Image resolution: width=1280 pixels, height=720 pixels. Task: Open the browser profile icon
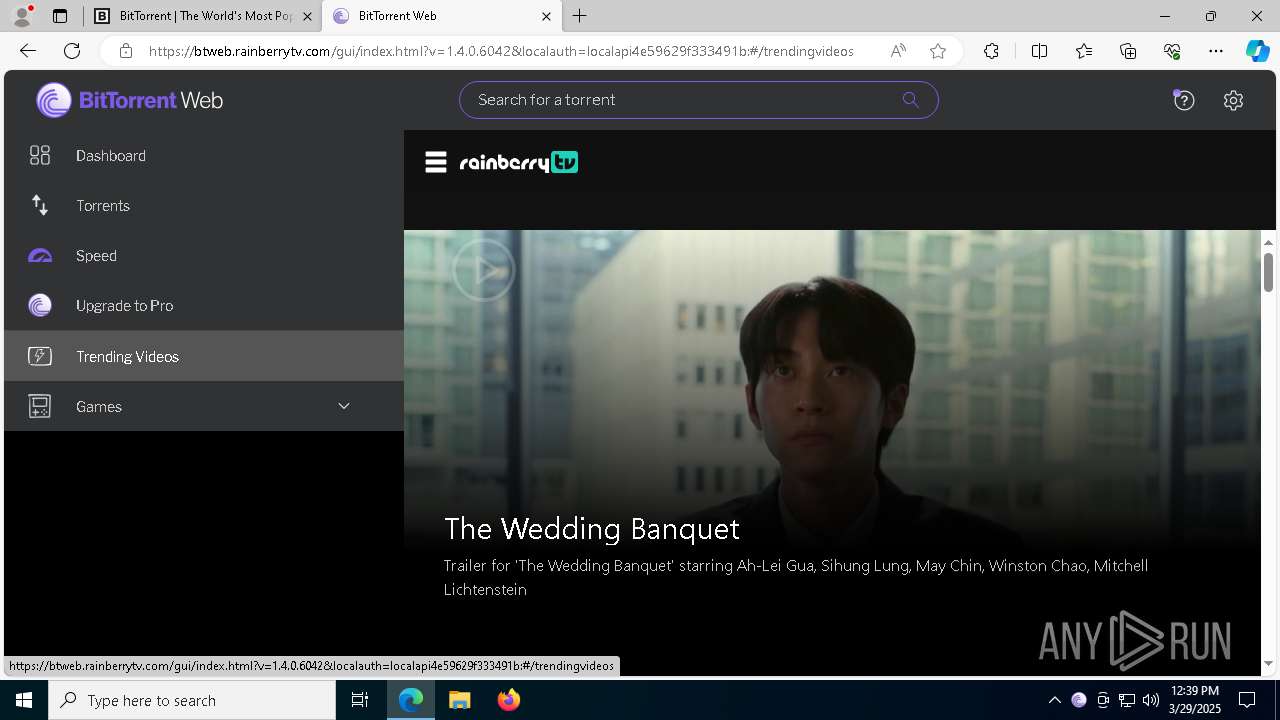pos(22,16)
